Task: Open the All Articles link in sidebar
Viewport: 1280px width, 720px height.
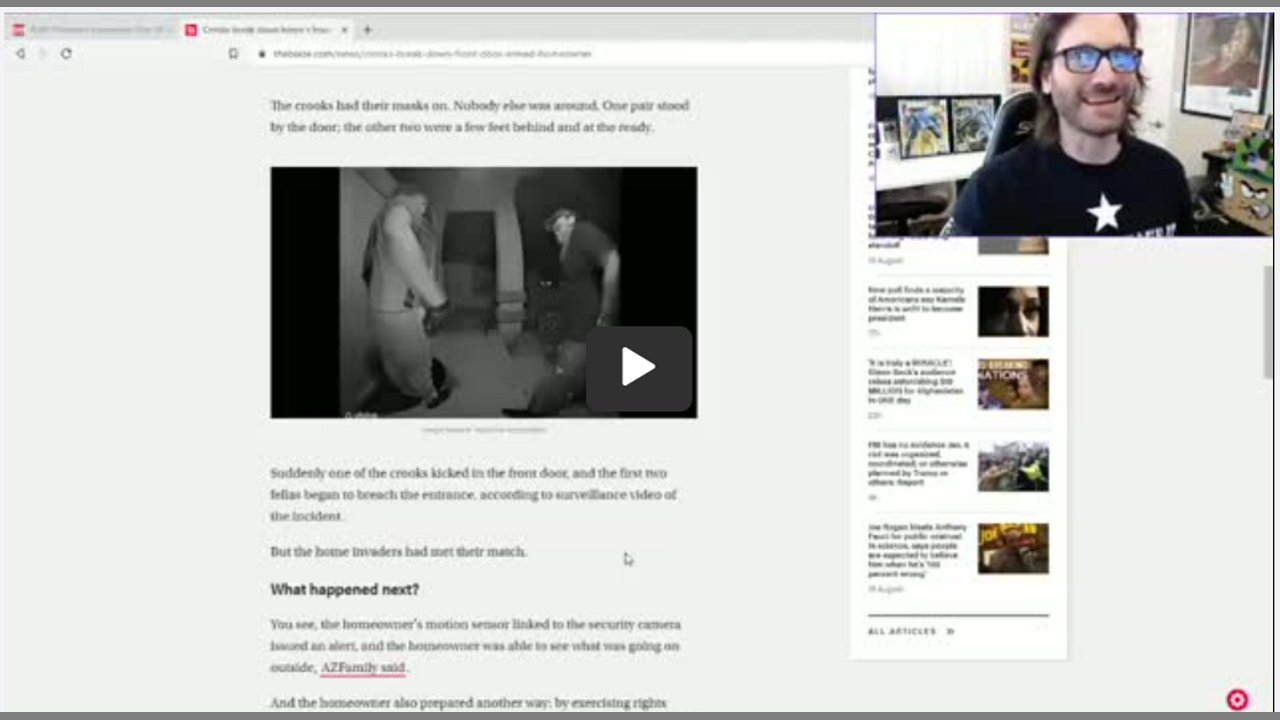Action: [x=902, y=632]
